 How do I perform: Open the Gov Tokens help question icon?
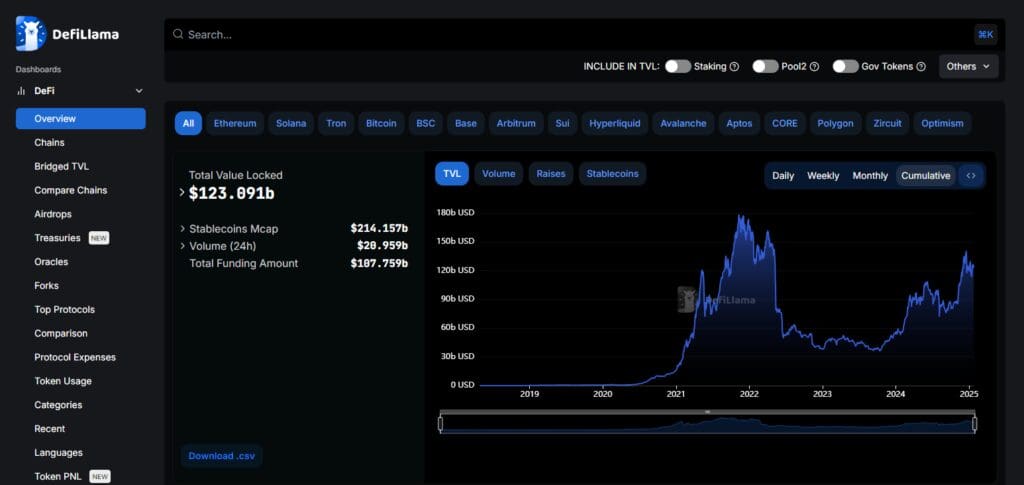[x=921, y=67]
